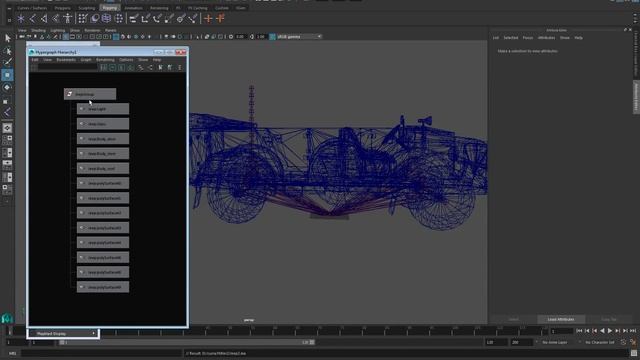Screen dimensions: 640x360
Task: Activate the Scale tool in toolbox
Action: pos(6,101)
